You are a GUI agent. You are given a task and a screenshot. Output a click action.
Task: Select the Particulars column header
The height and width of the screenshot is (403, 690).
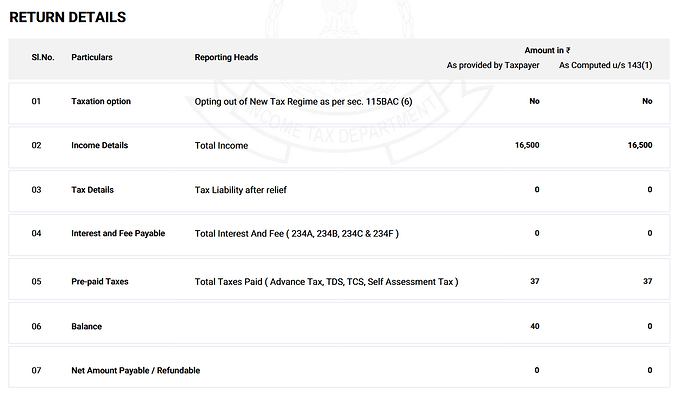92,57
